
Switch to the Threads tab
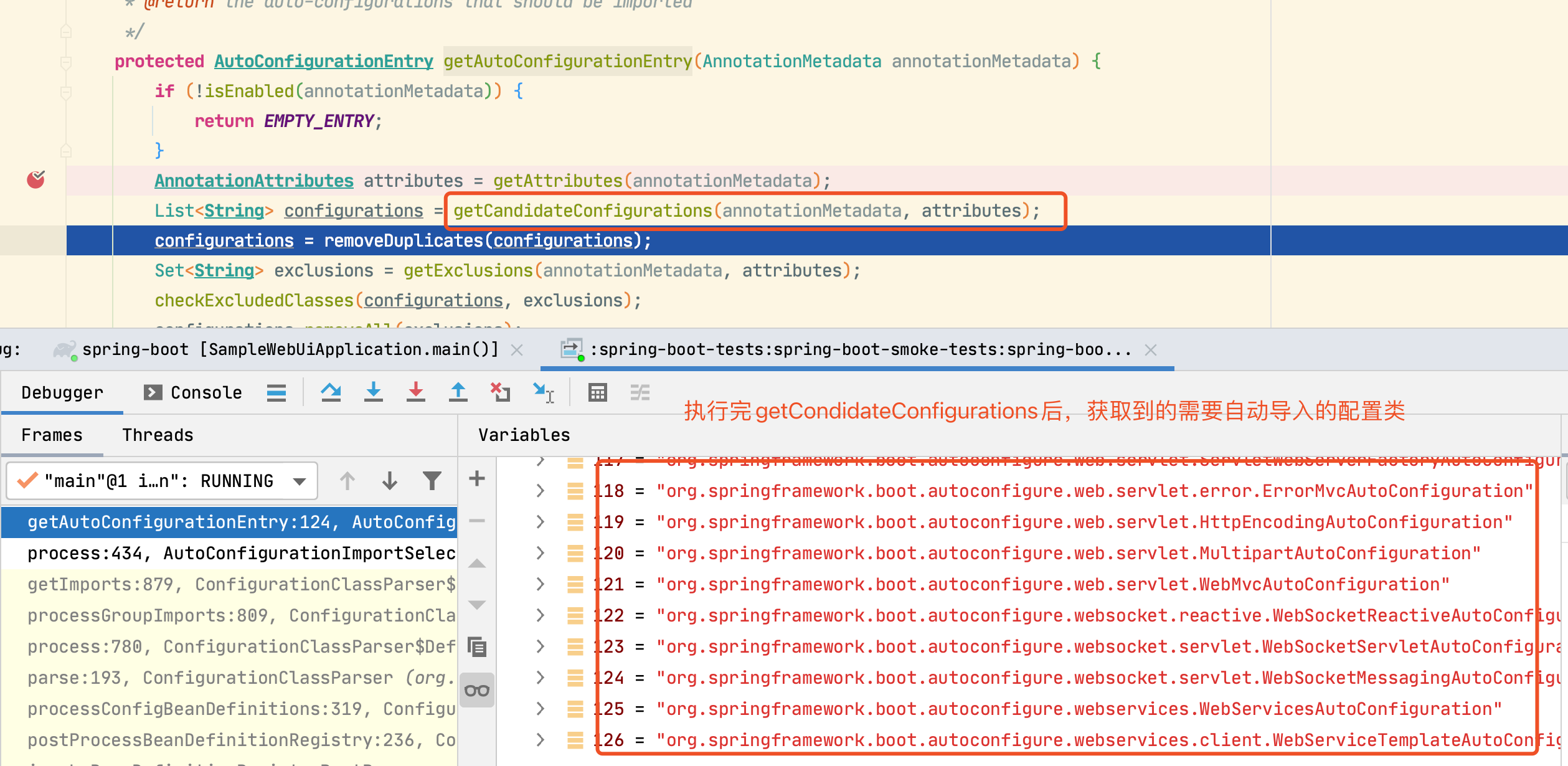(158, 435)
